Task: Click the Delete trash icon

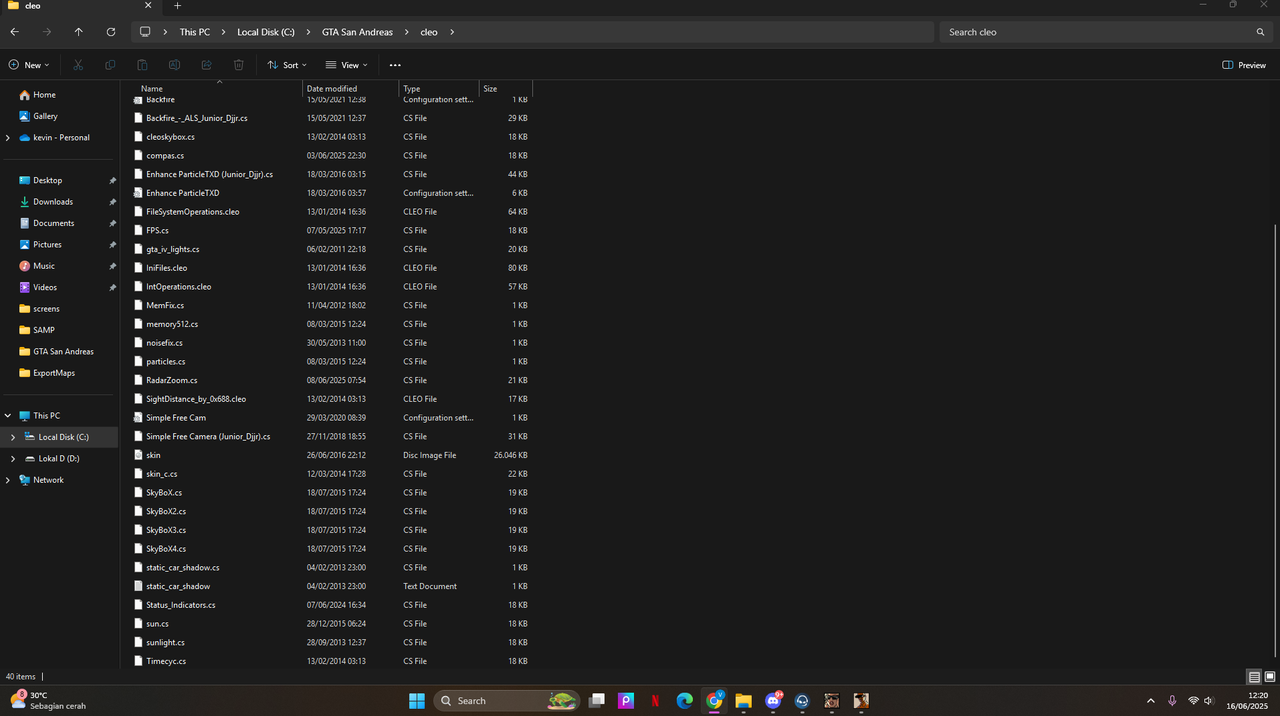Action: [x=238, y=65]
